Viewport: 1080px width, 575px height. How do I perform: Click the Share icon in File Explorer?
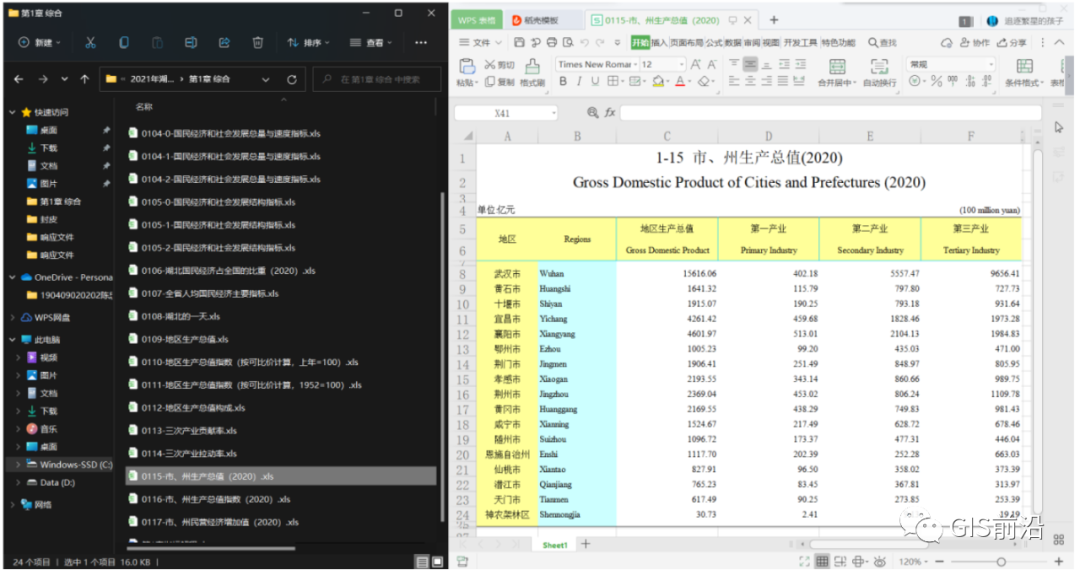point(225,43)
